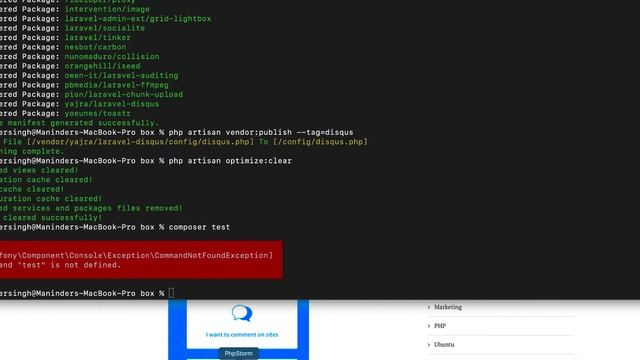Click the "pbmedia/laravel-ffmpeg" package name

point(116,85)
